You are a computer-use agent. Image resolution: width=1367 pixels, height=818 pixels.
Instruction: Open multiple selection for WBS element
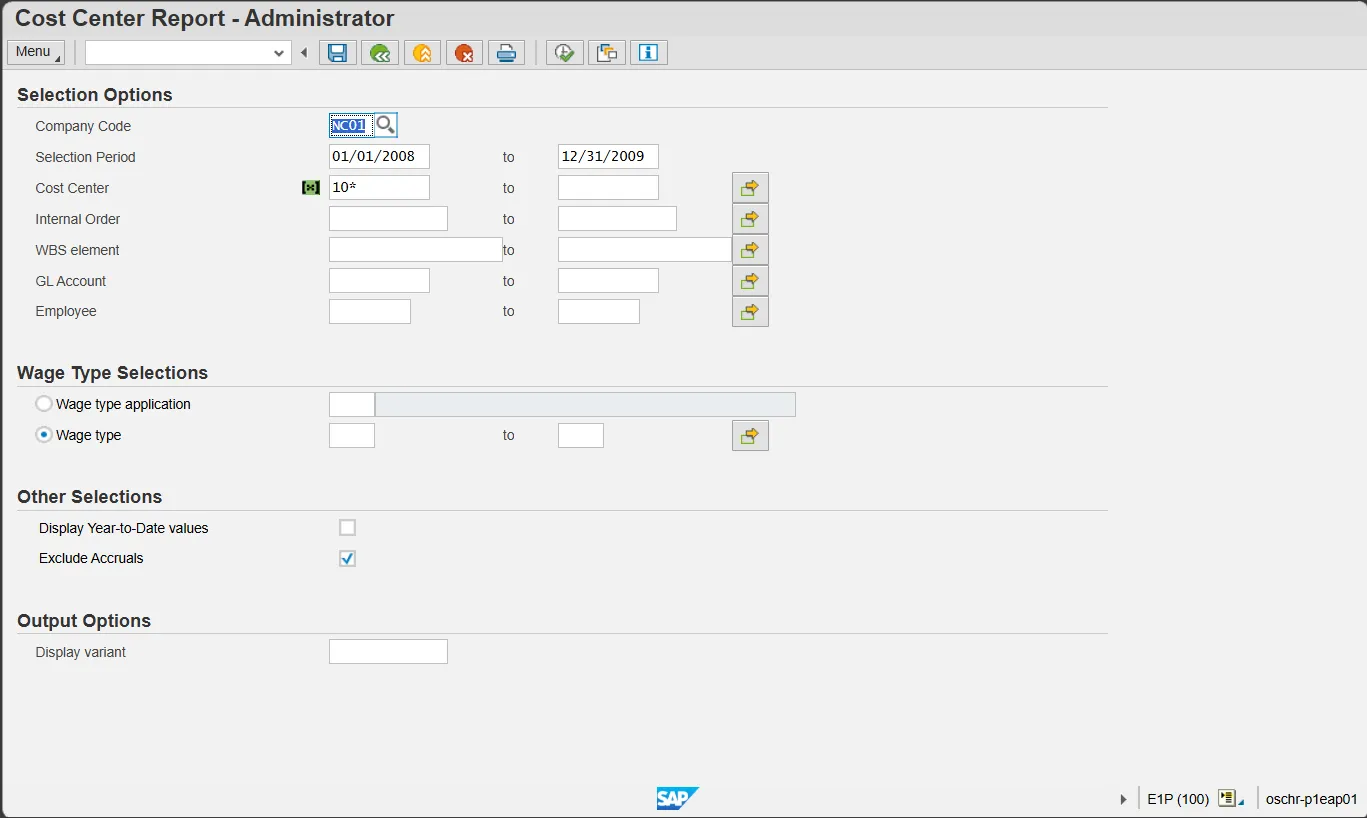pos(750,250)
